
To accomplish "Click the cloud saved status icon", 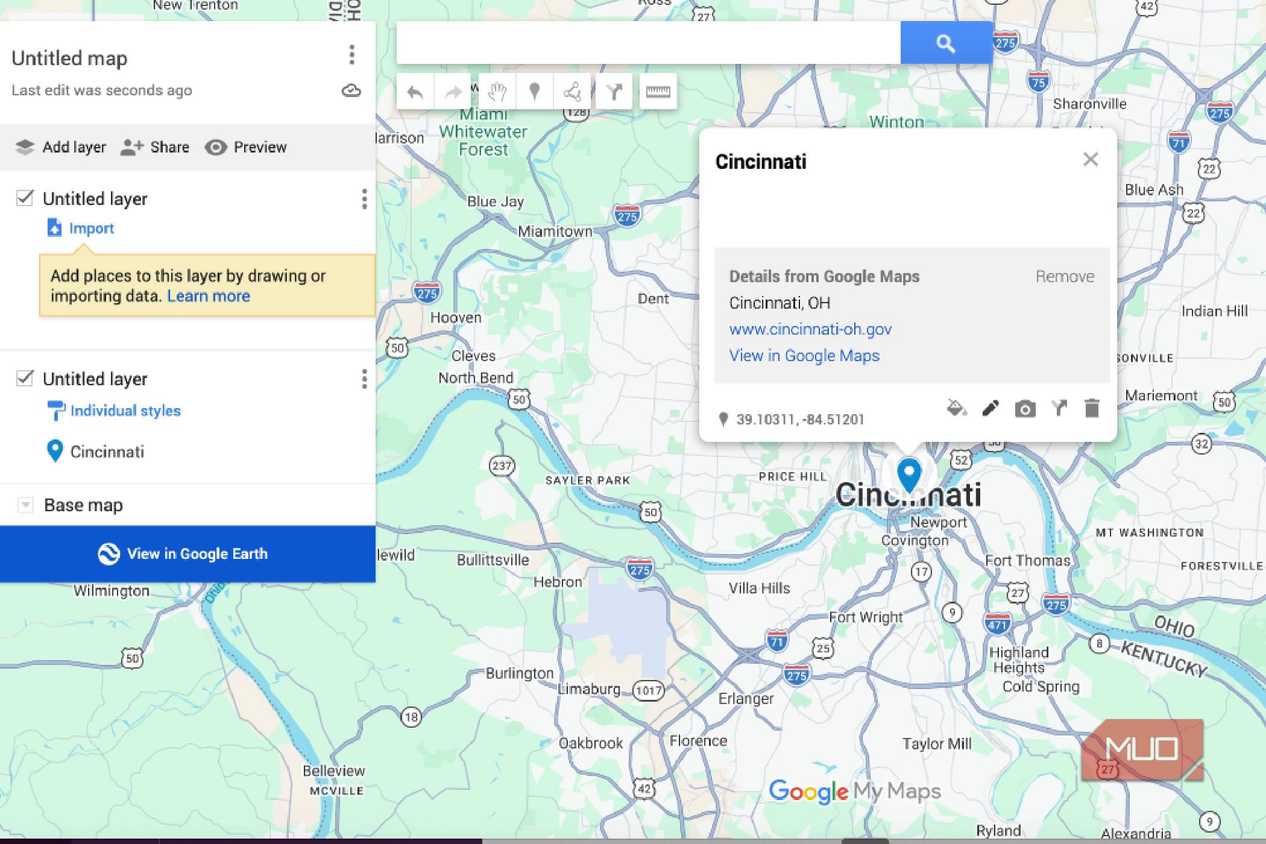I will point(351,91).
